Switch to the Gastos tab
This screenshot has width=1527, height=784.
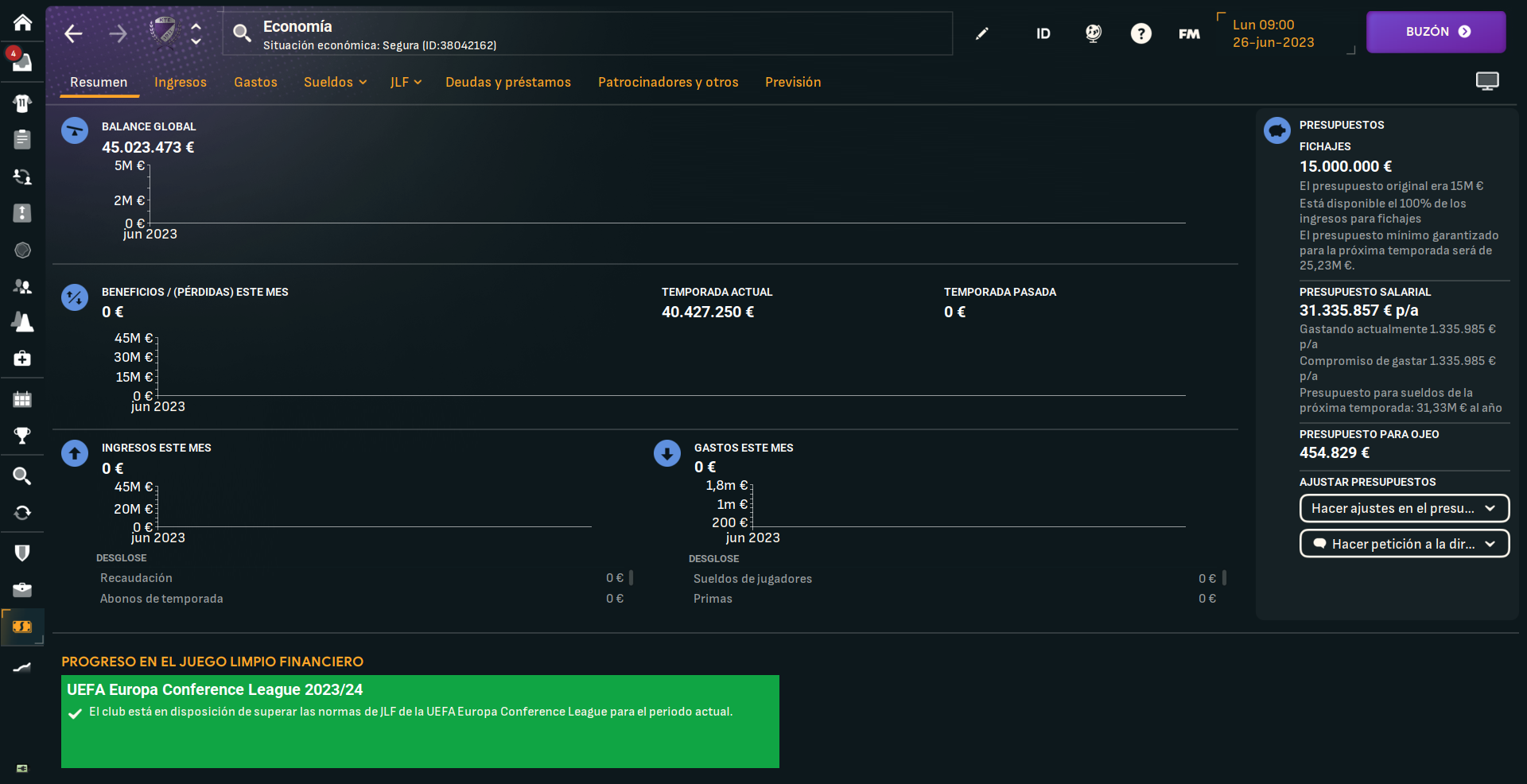(x=255, y=82)
